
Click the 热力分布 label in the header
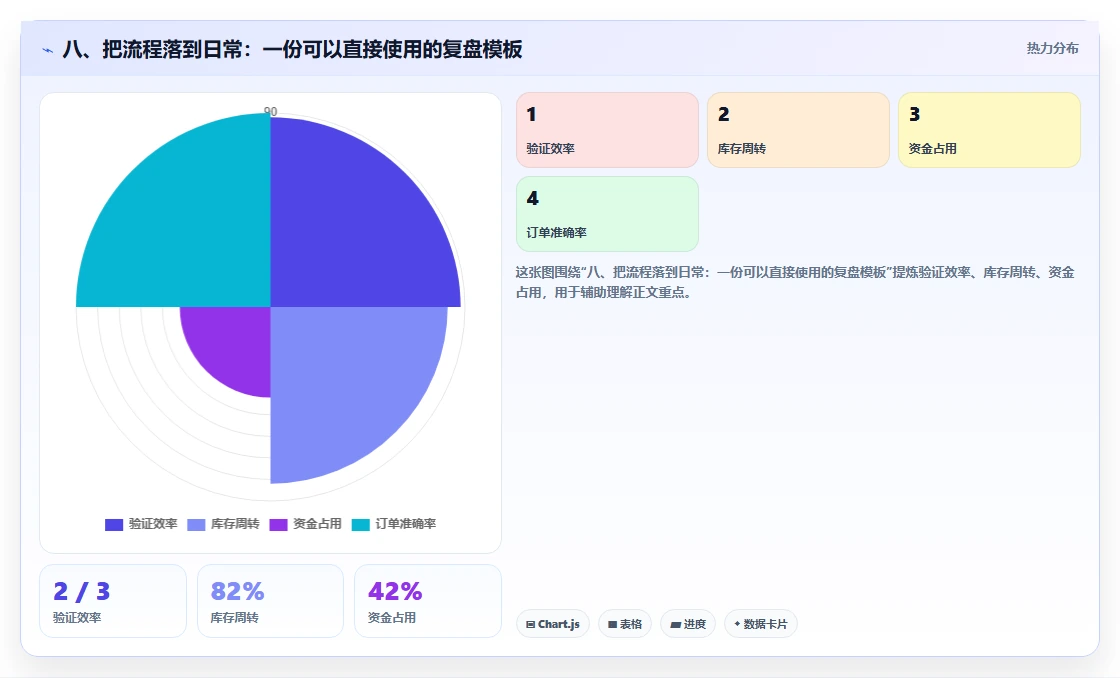pyautogui.click(x=1052, y=49)
